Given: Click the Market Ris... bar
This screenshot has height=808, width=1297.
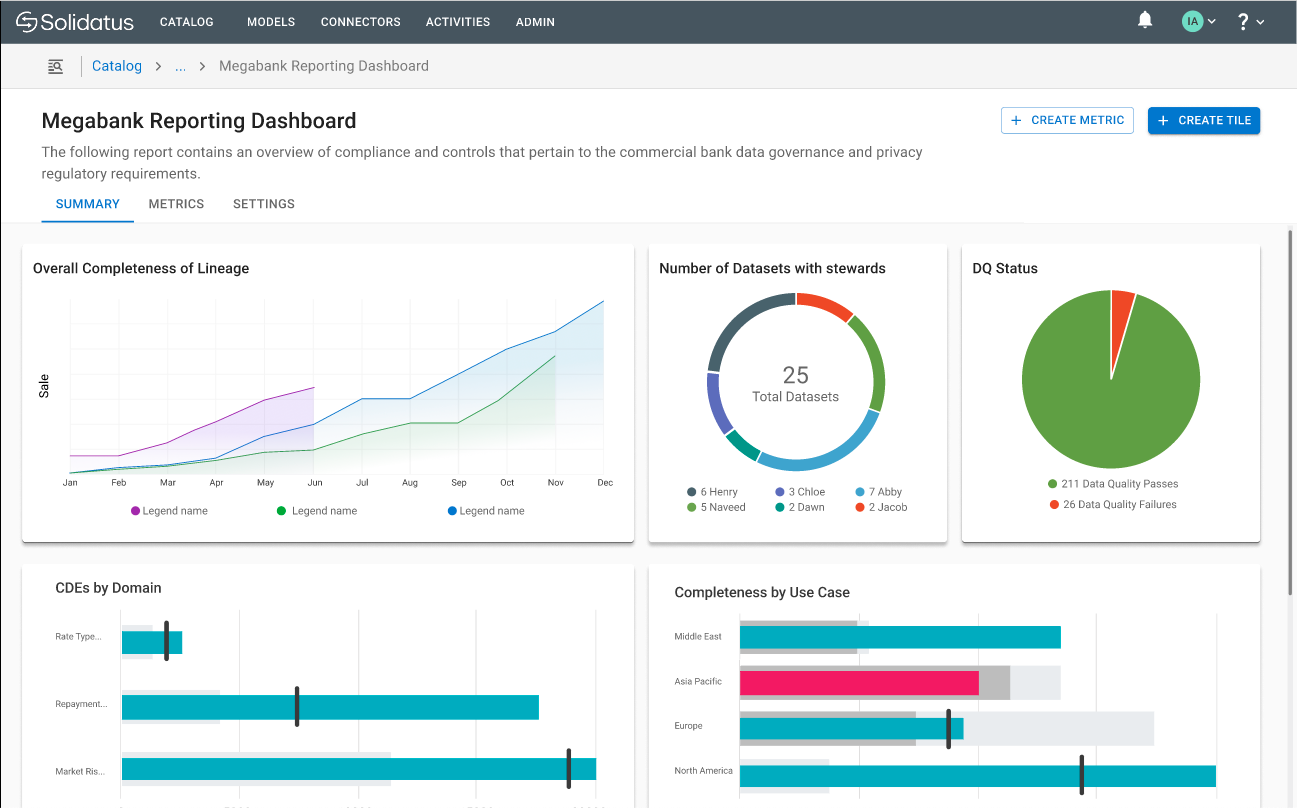Looking at the screenshot, I should click(x=359, y=769).
